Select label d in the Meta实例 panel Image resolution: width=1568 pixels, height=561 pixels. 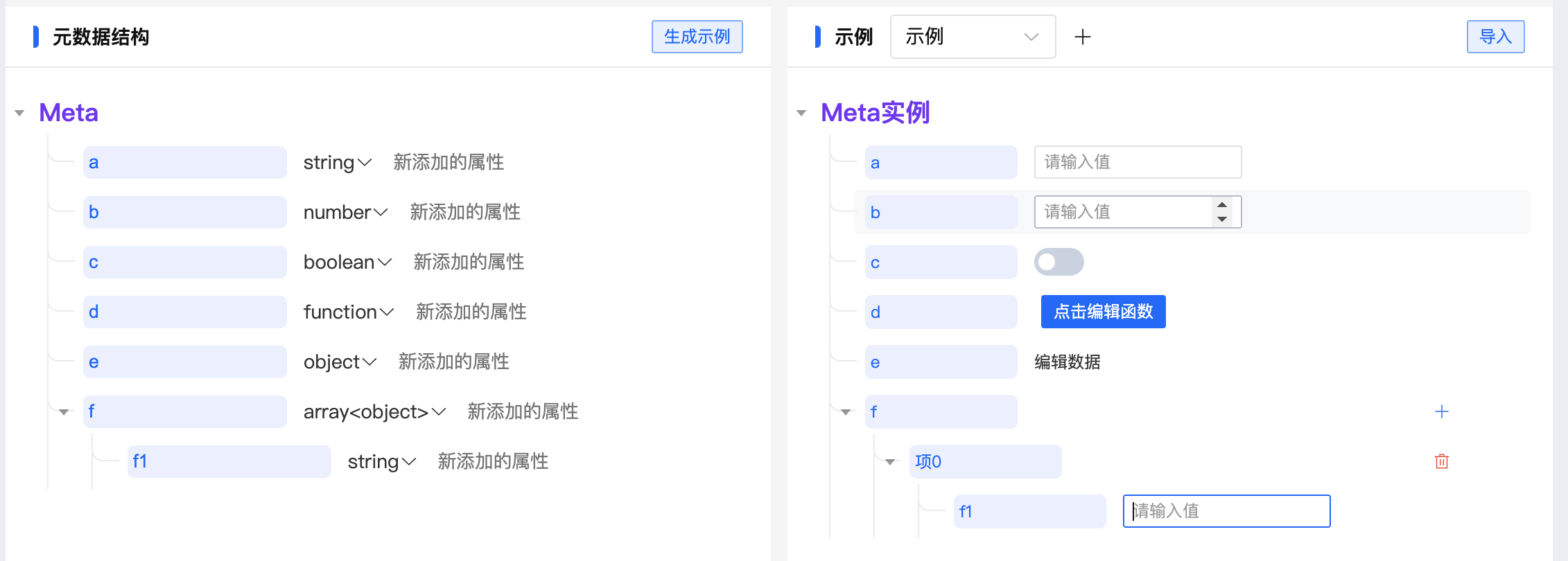point(941,312)
